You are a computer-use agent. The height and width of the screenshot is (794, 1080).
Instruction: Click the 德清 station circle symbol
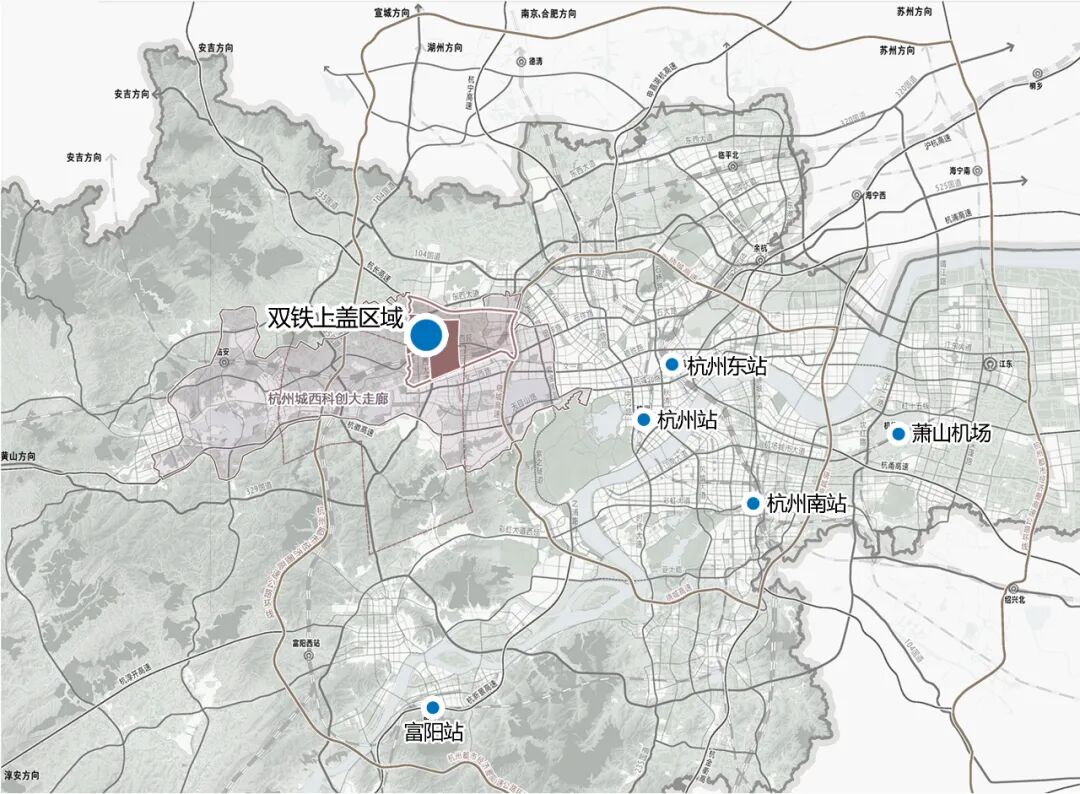521,61
